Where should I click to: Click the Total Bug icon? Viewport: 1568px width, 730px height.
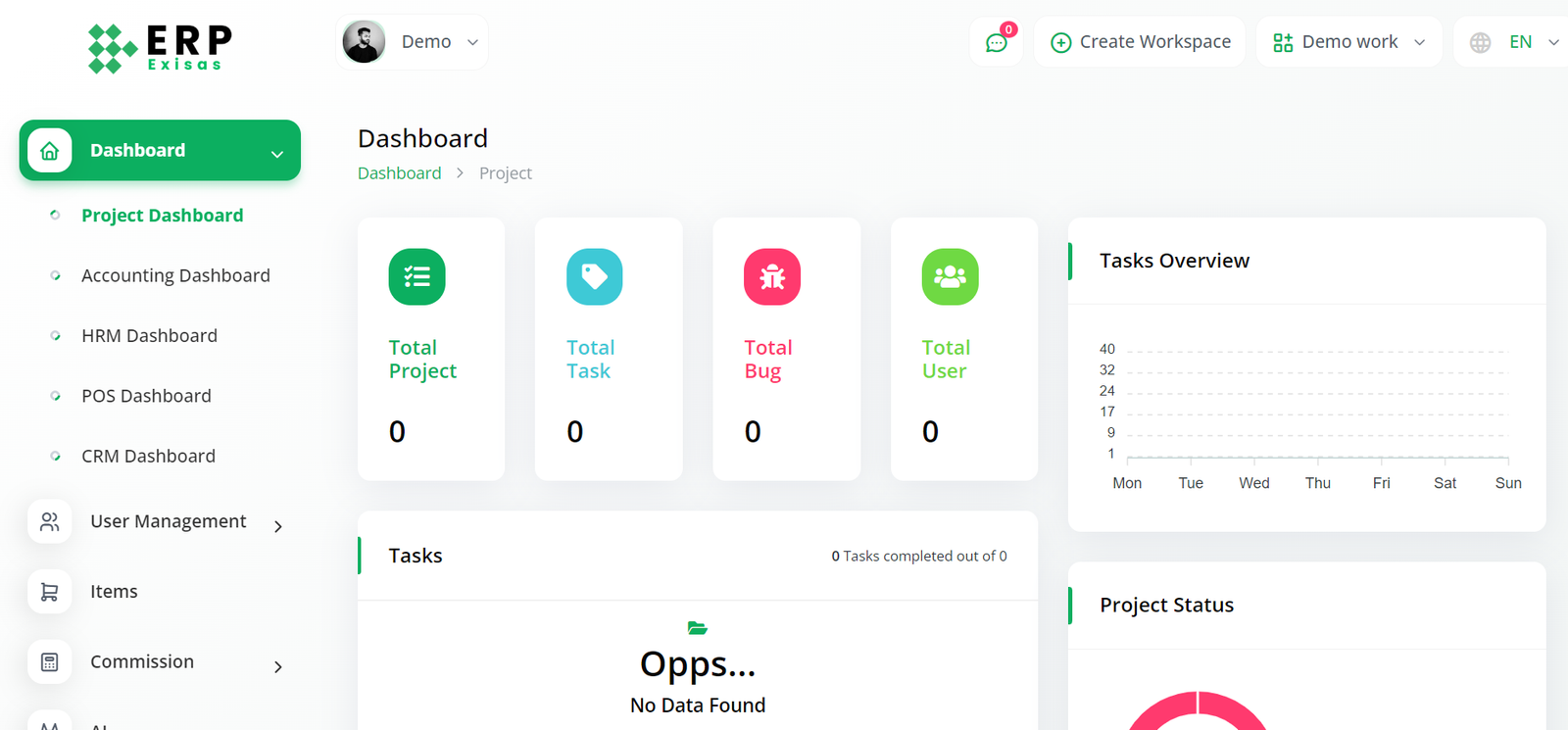(x=772, y=277)
